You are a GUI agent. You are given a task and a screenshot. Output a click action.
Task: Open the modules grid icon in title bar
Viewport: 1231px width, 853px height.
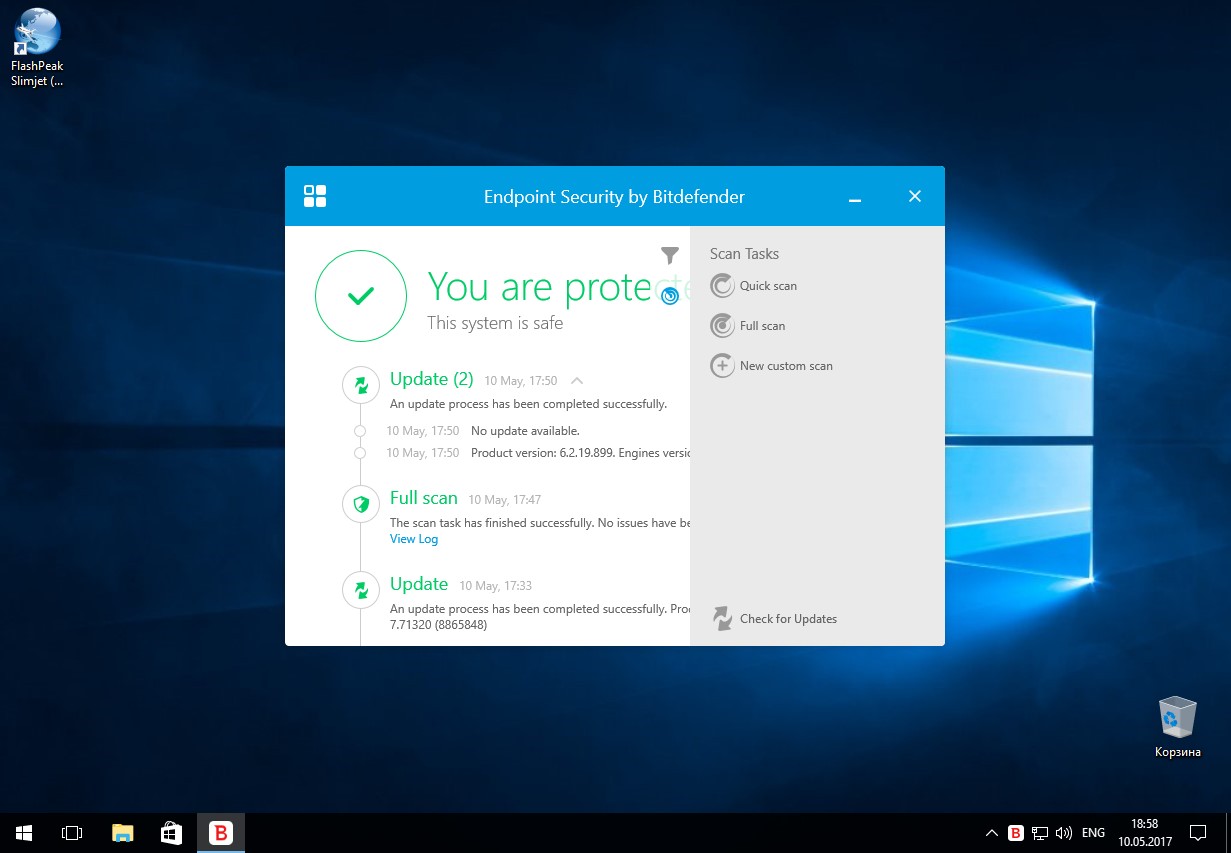tap(315, 196)
